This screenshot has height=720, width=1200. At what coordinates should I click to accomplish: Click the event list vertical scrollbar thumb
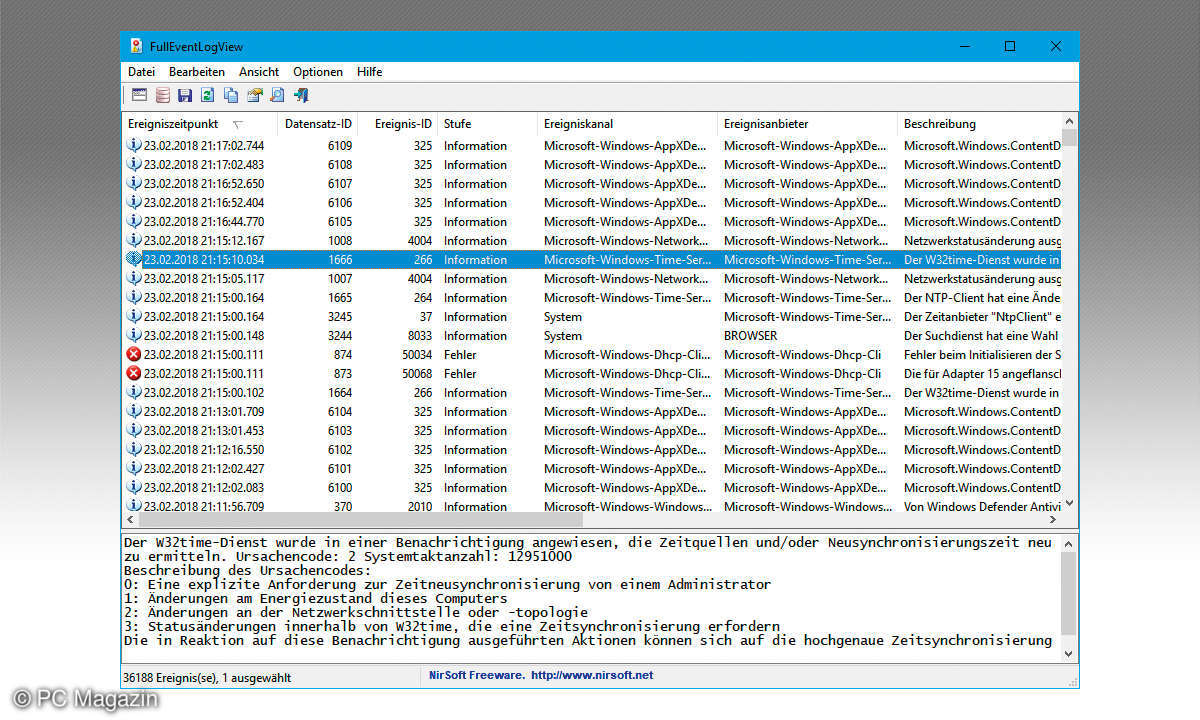(1070, 138)
